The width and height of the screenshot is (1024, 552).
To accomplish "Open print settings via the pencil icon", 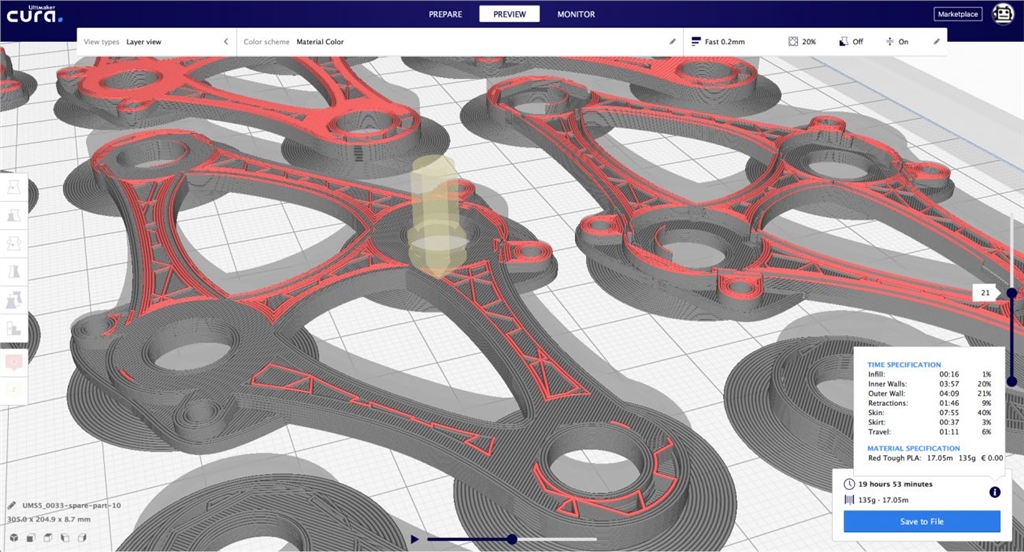I will [936, 42].
